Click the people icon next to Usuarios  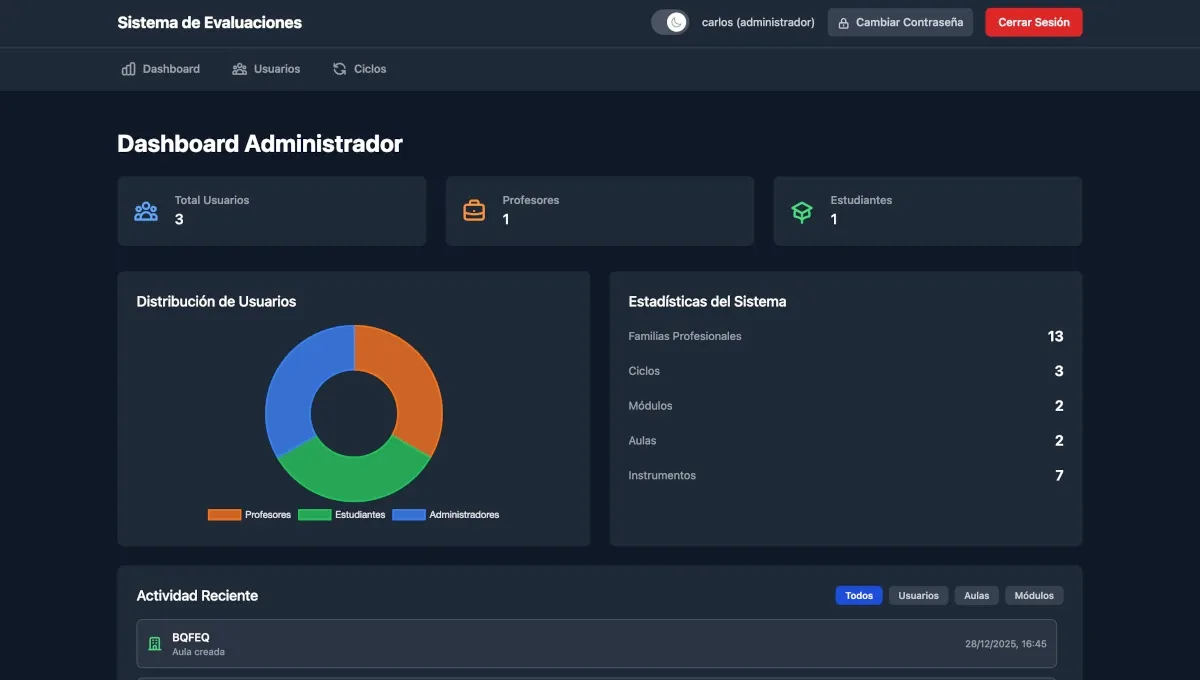point(238,68)
